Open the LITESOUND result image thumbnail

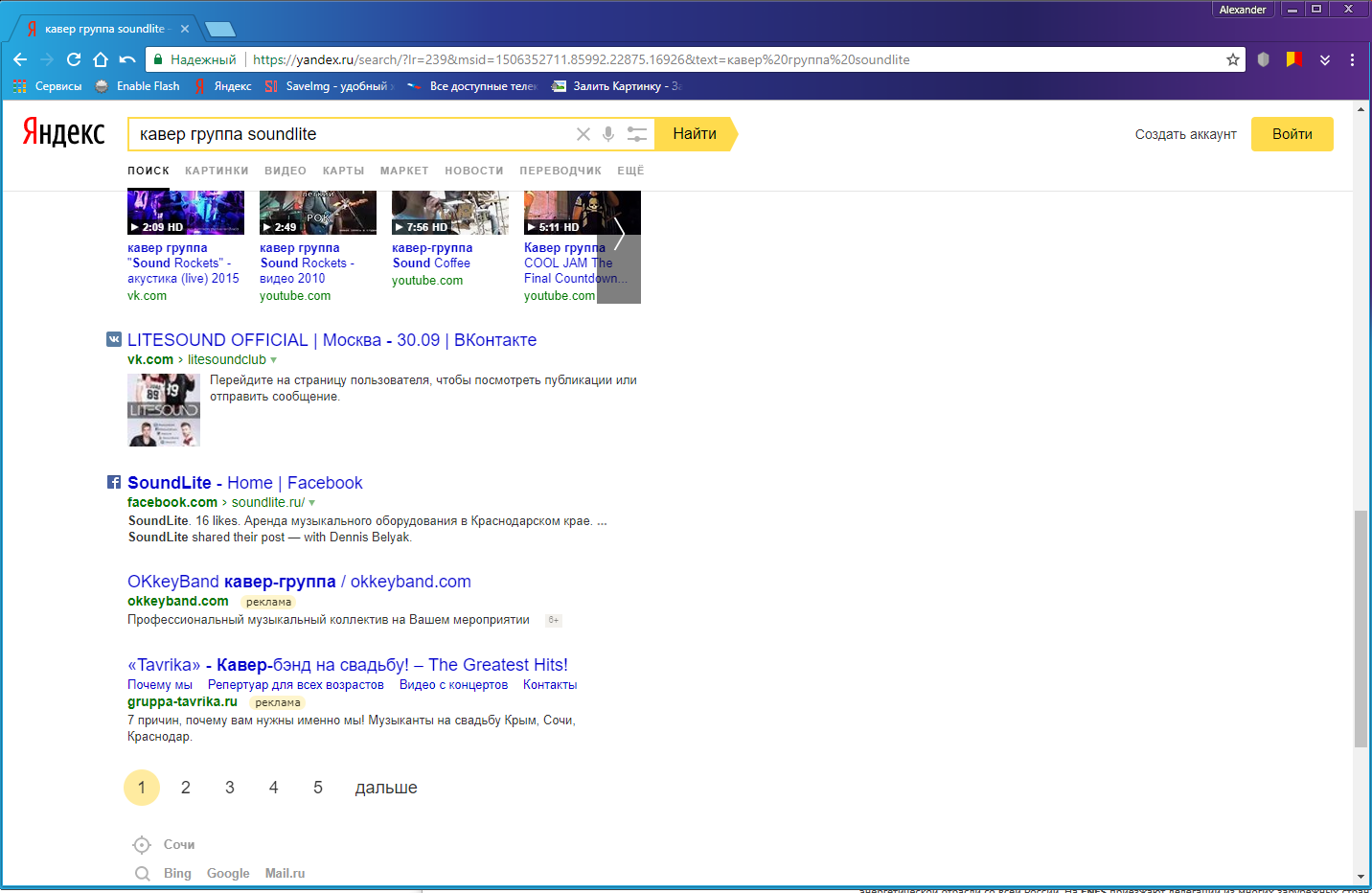164,410
